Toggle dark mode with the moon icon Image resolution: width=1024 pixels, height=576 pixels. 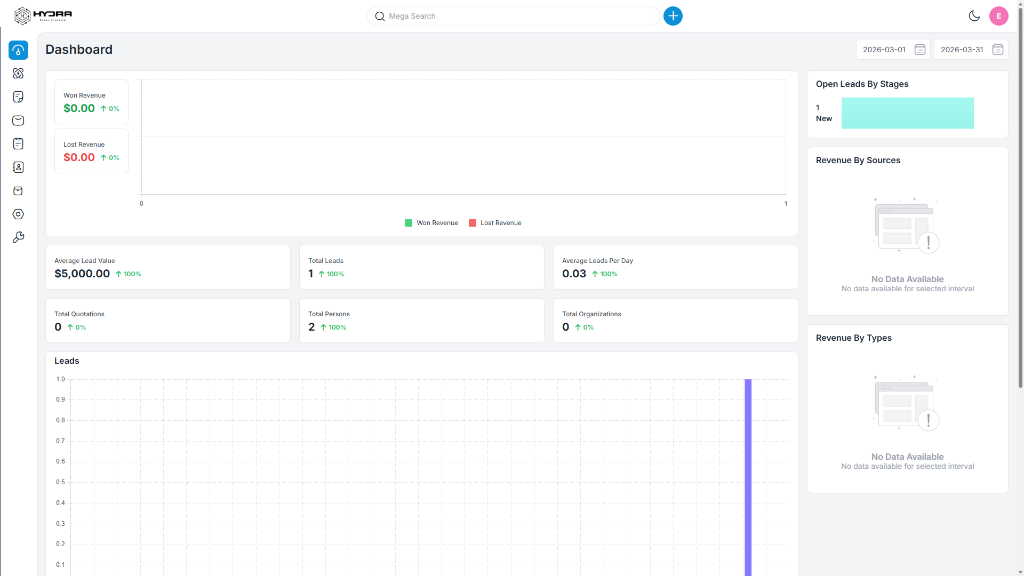pyautogui.click(x=974, y=16)
